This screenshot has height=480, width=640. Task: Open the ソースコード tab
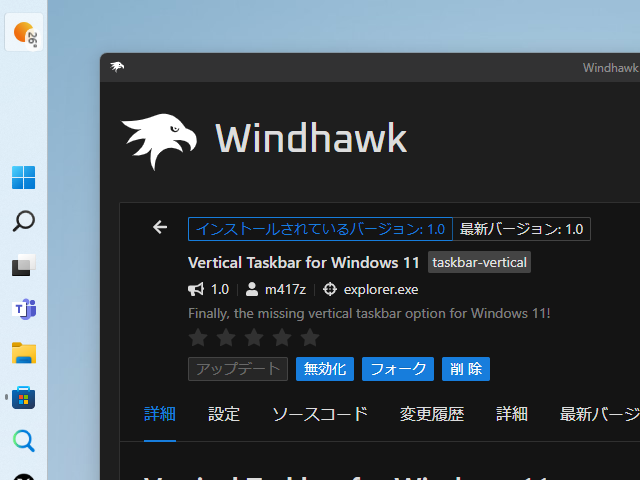pyautogui.click(x=320, y=414)
